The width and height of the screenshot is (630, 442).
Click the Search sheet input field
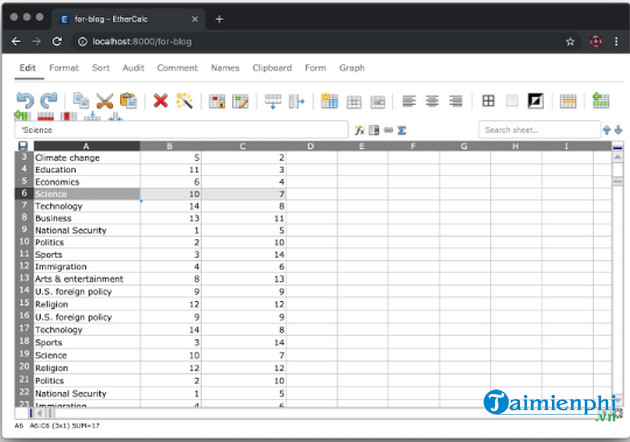[537, 130]
